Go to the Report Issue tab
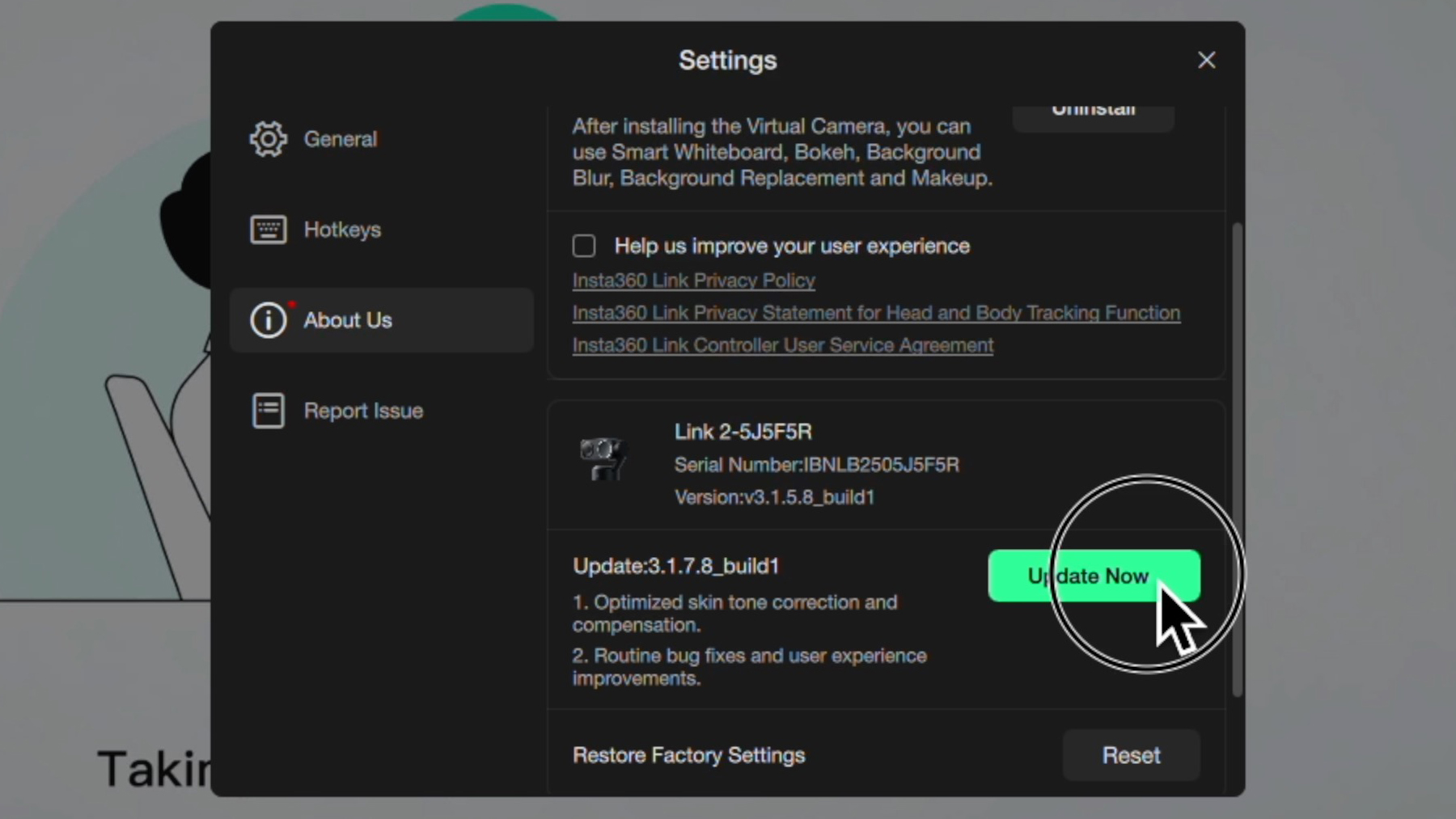Screen dimensions: 1456x819 (381, 411)
